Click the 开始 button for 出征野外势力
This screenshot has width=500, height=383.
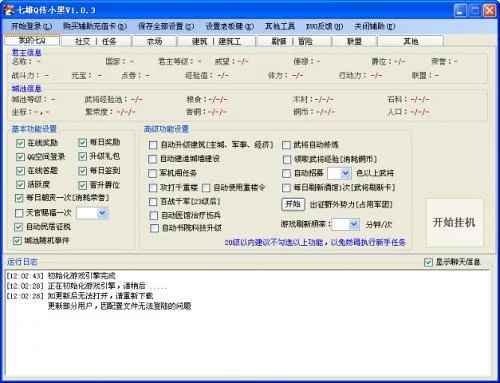tap(293, 204)
